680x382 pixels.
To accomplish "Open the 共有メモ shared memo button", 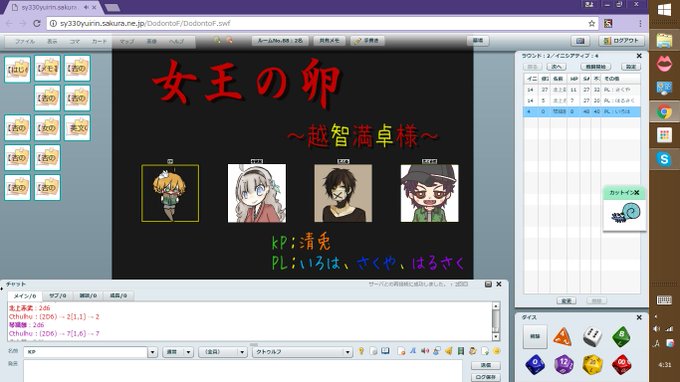I will pos(330,41).
